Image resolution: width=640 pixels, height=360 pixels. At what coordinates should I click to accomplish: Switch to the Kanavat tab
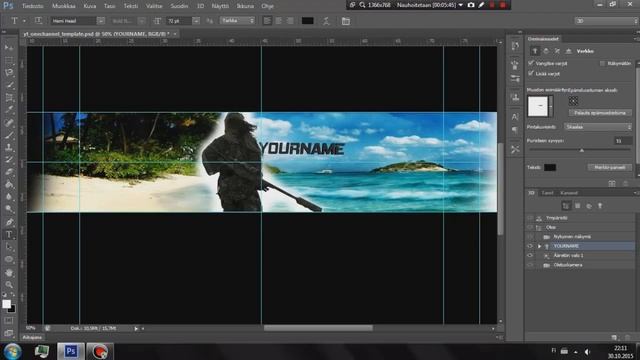tap(569, 193)
